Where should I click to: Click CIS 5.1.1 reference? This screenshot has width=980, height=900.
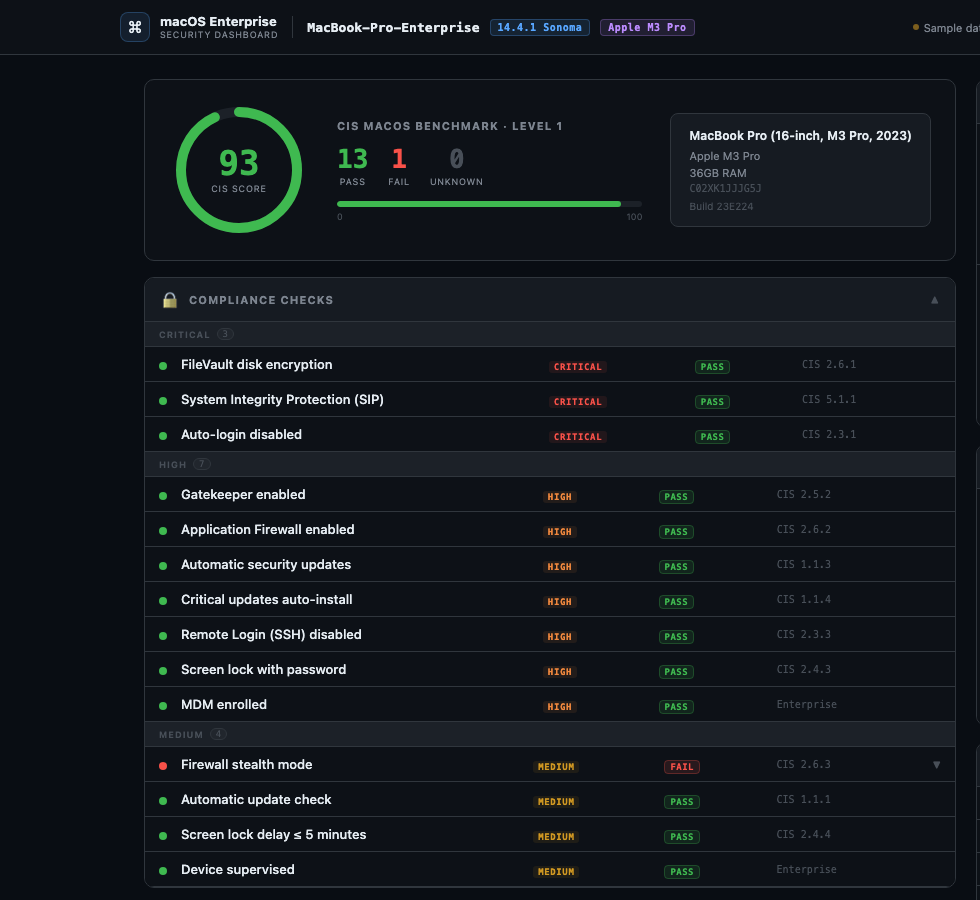click(x=829, y=399)
